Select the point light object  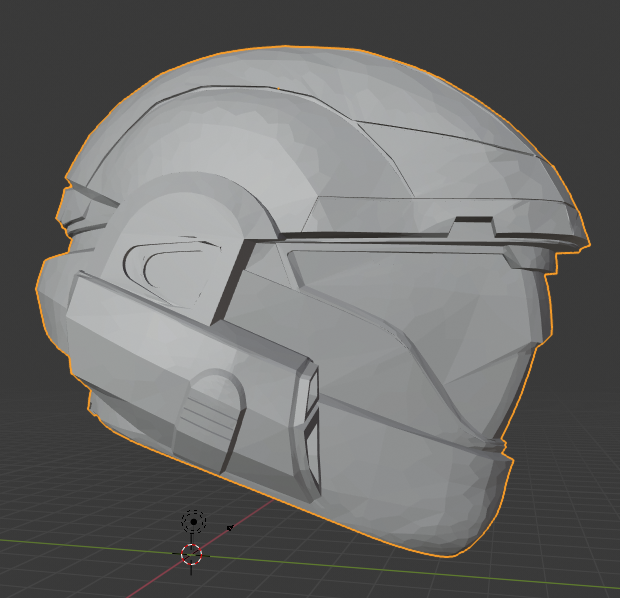click(193, 522)
